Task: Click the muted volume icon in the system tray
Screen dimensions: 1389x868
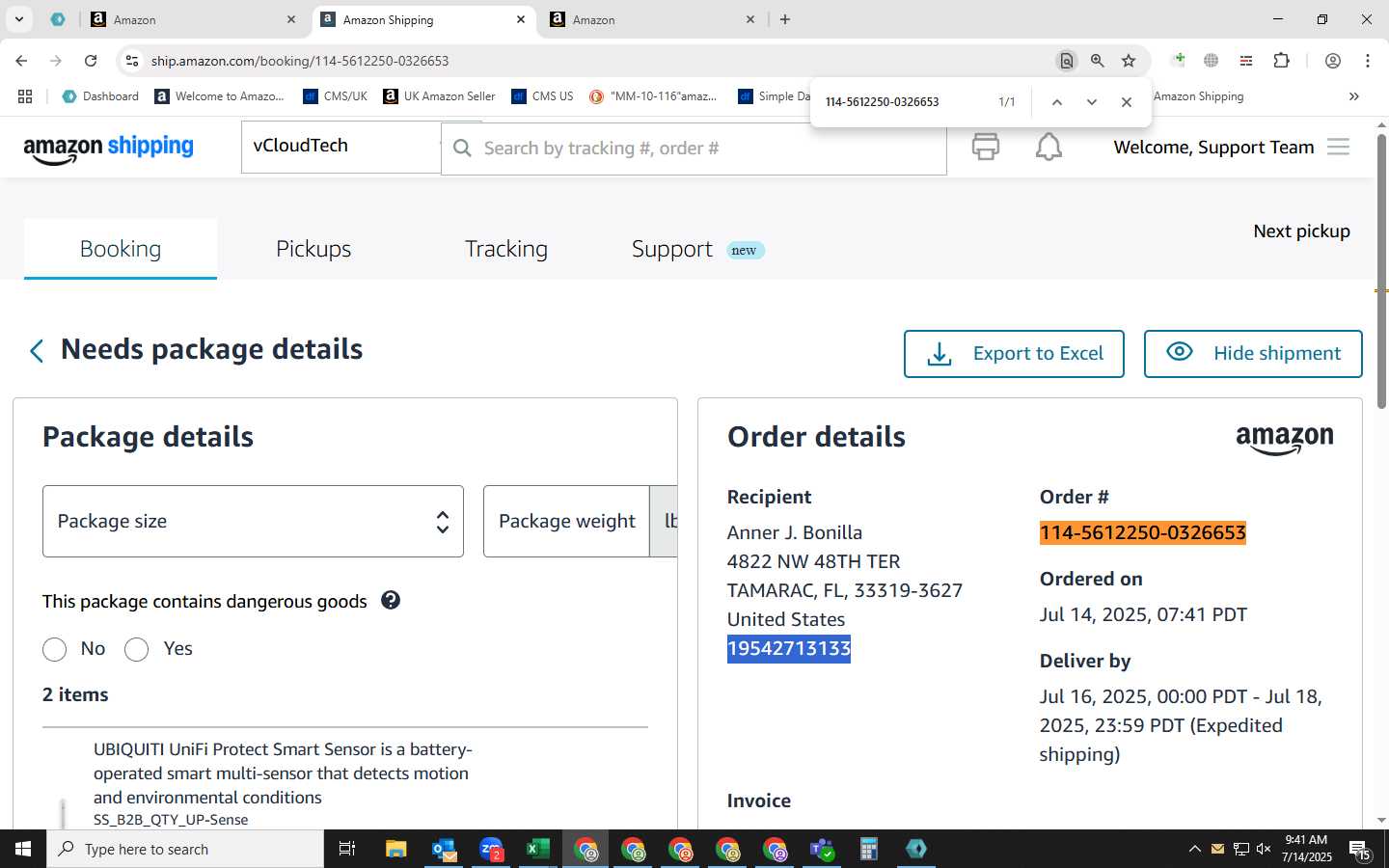Action: [x=1264, y=849]
